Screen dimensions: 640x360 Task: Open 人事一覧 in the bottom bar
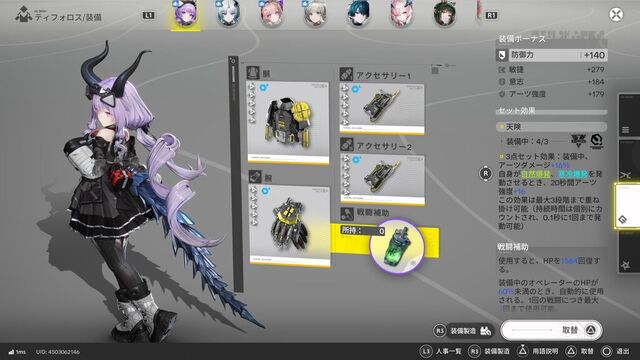pyautogui.click(x=440, y=351)
